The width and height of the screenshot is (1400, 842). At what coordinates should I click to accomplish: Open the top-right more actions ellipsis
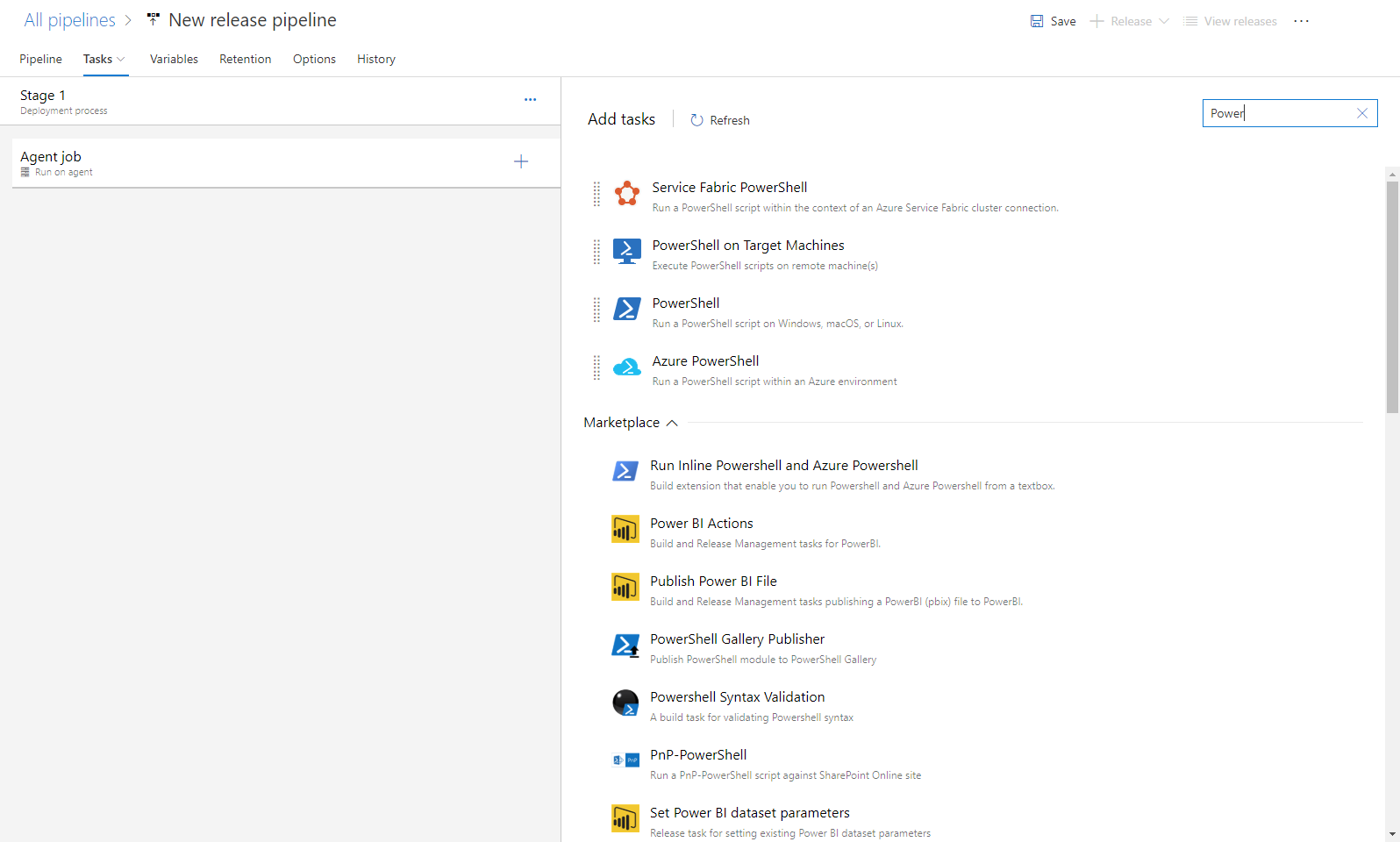pyautogui.click(x=1301, y=21)
